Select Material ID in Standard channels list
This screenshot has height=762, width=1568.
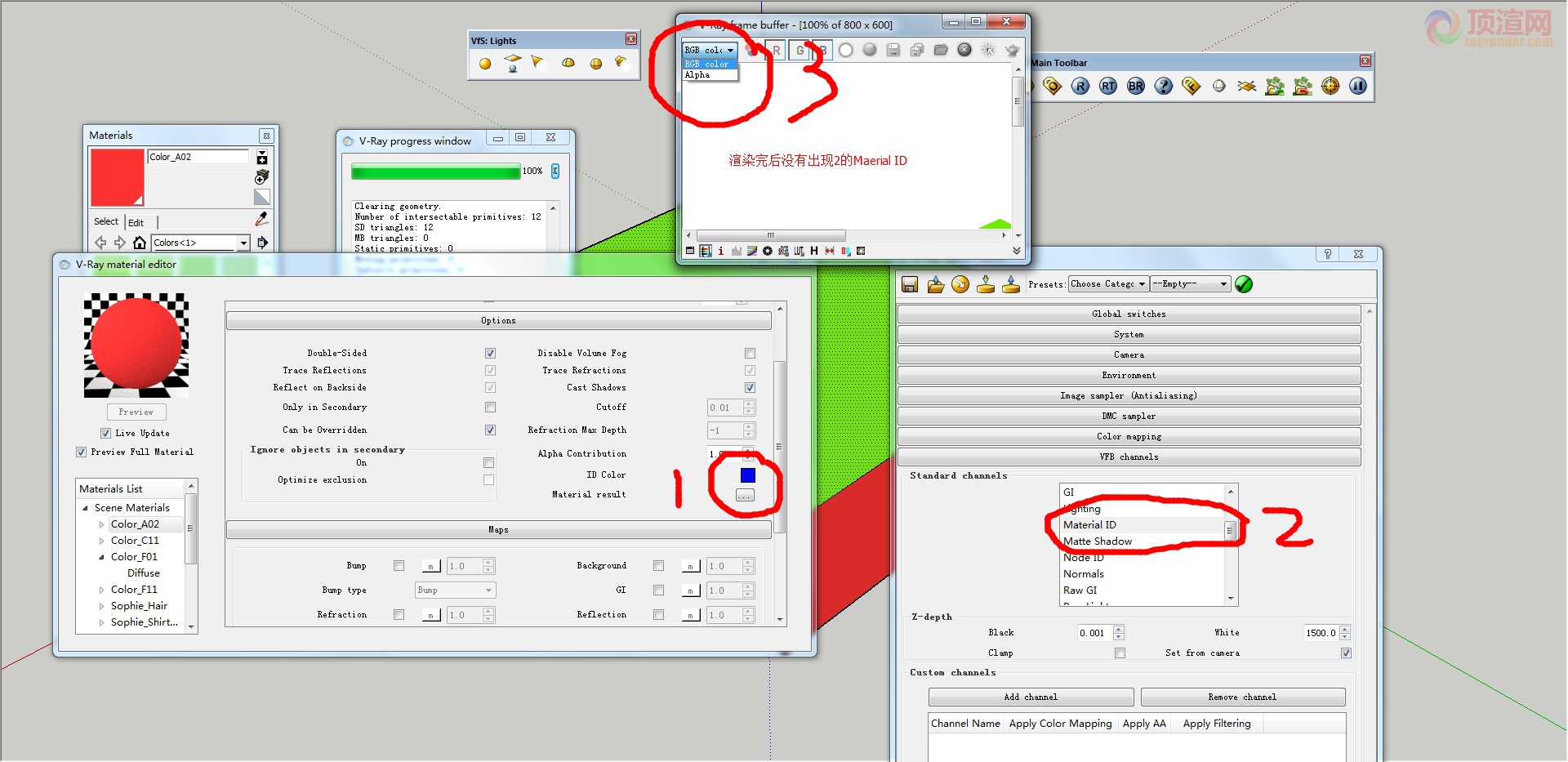[1142, 525]
